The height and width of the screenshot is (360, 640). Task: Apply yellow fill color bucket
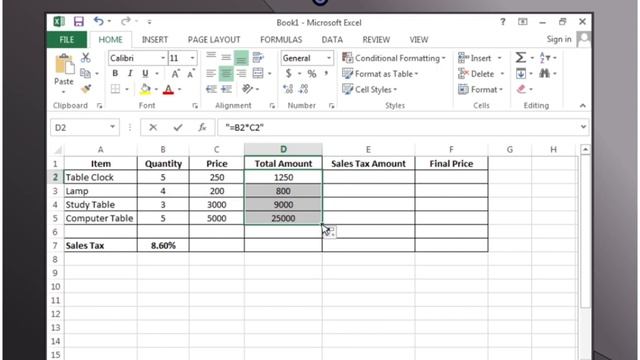[145, 89]
